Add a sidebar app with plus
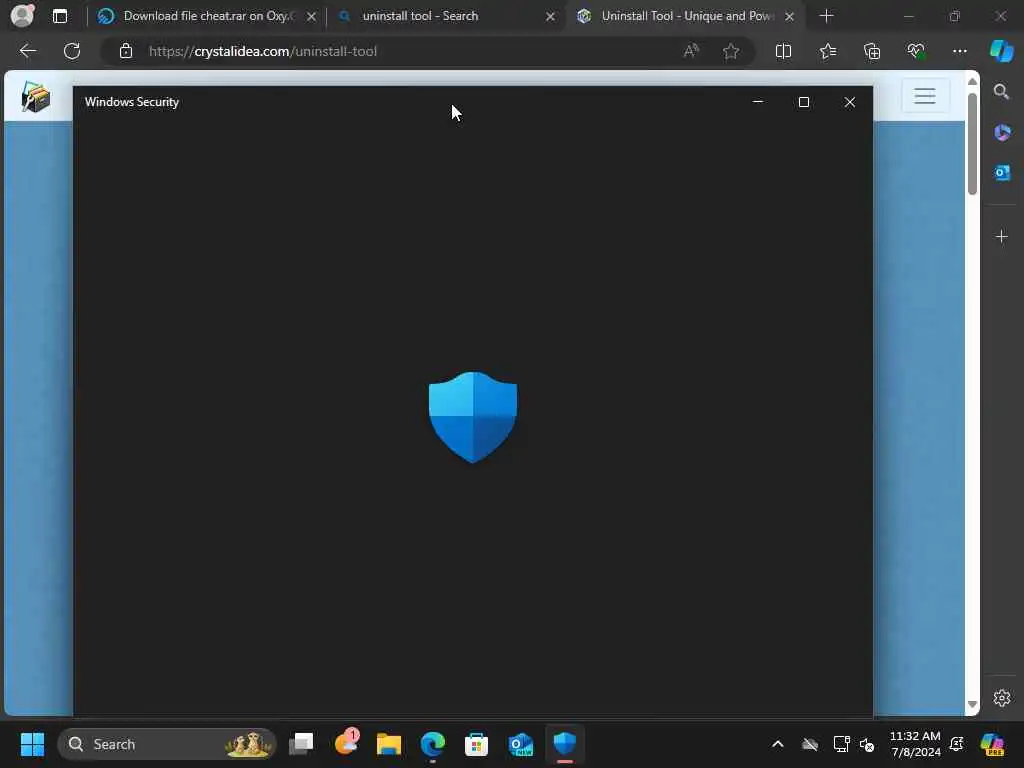Screen dimensions: 1024x768 1002,236
